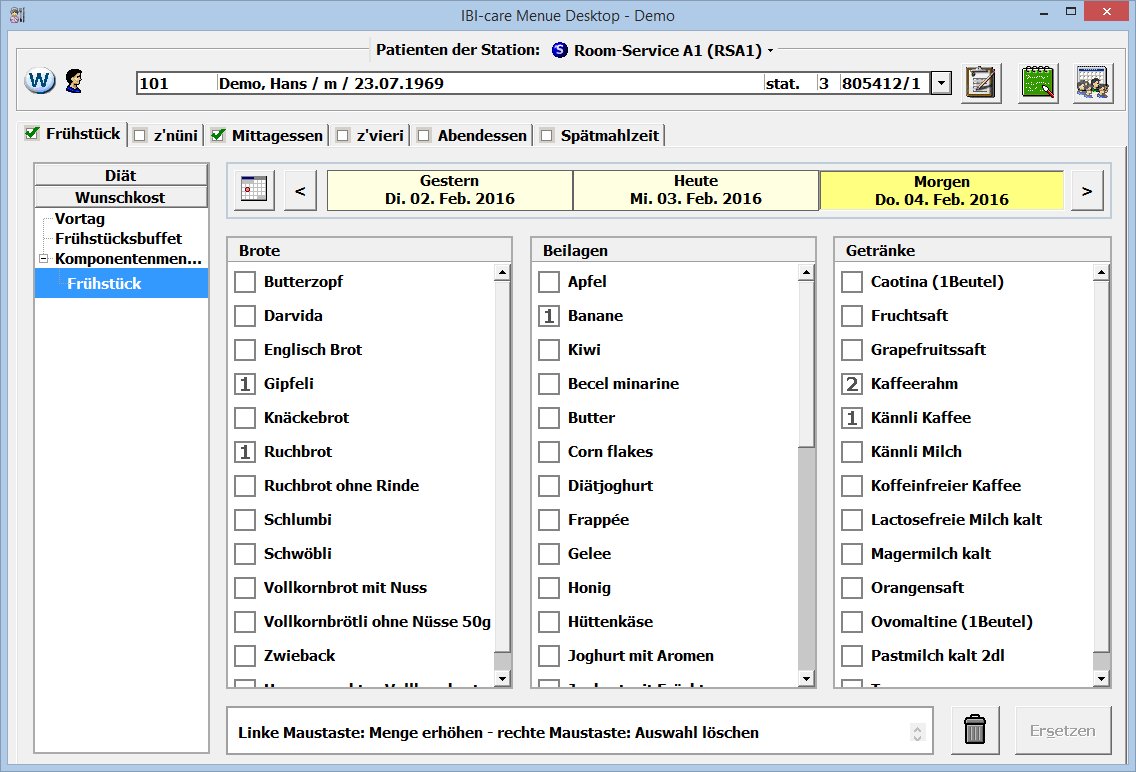Open the green planner board icon
This screenshot has height=772, width=1136.
tap(1038, 83)
